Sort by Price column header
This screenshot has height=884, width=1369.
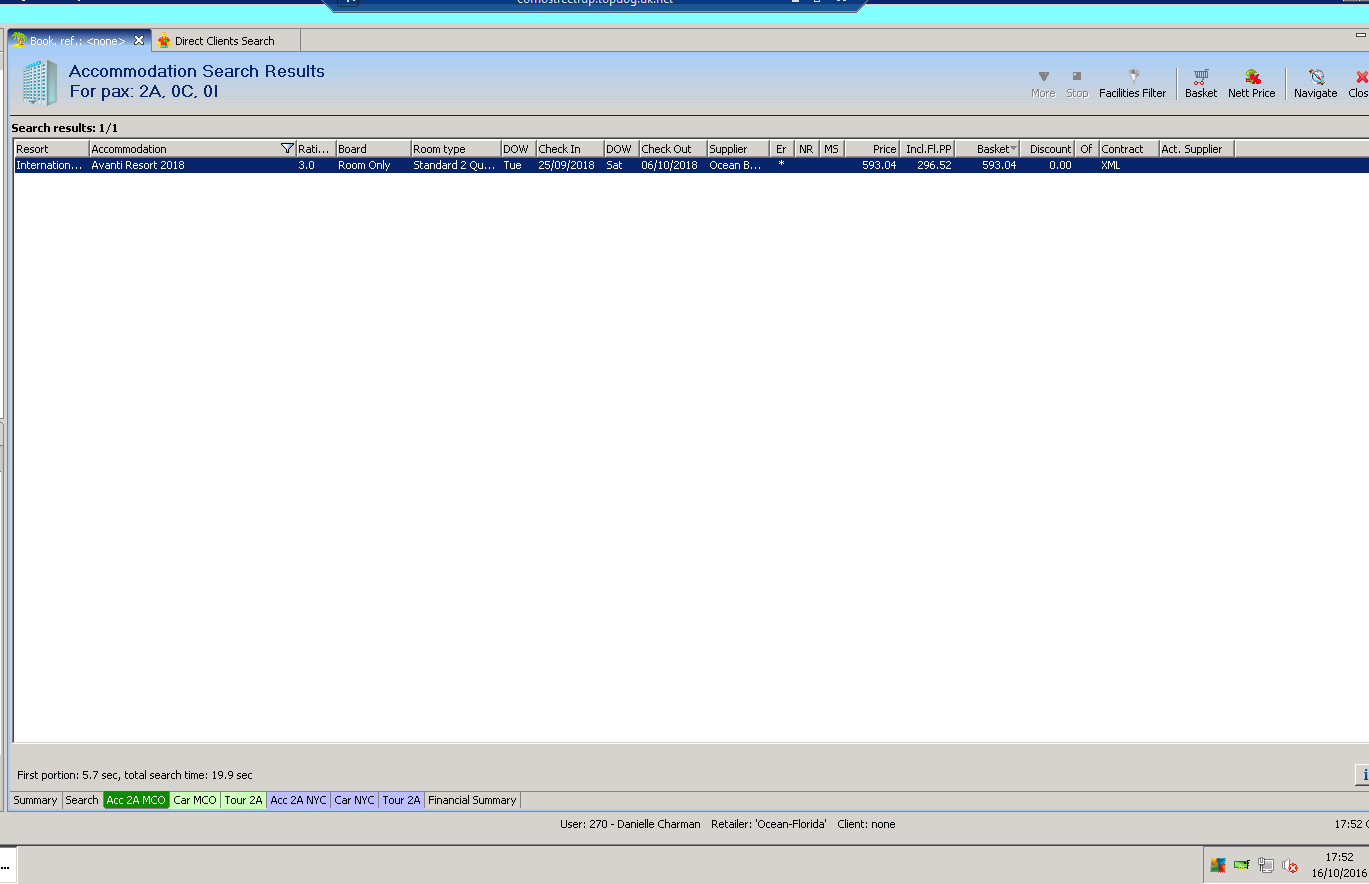[x=872, y=149]
